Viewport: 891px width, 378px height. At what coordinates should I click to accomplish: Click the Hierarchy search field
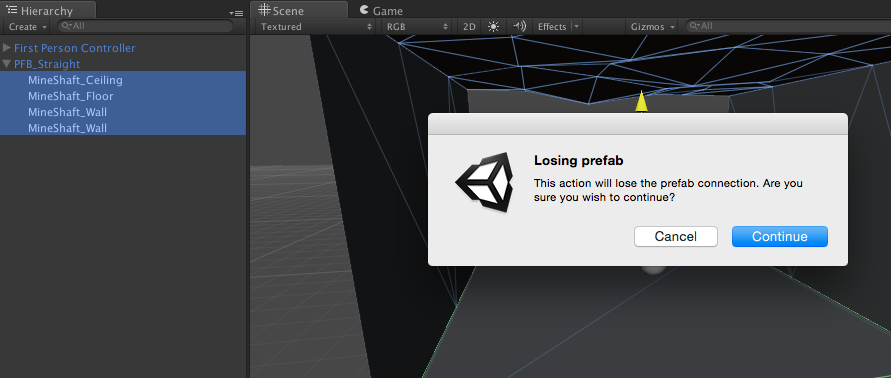pos(145,26)
